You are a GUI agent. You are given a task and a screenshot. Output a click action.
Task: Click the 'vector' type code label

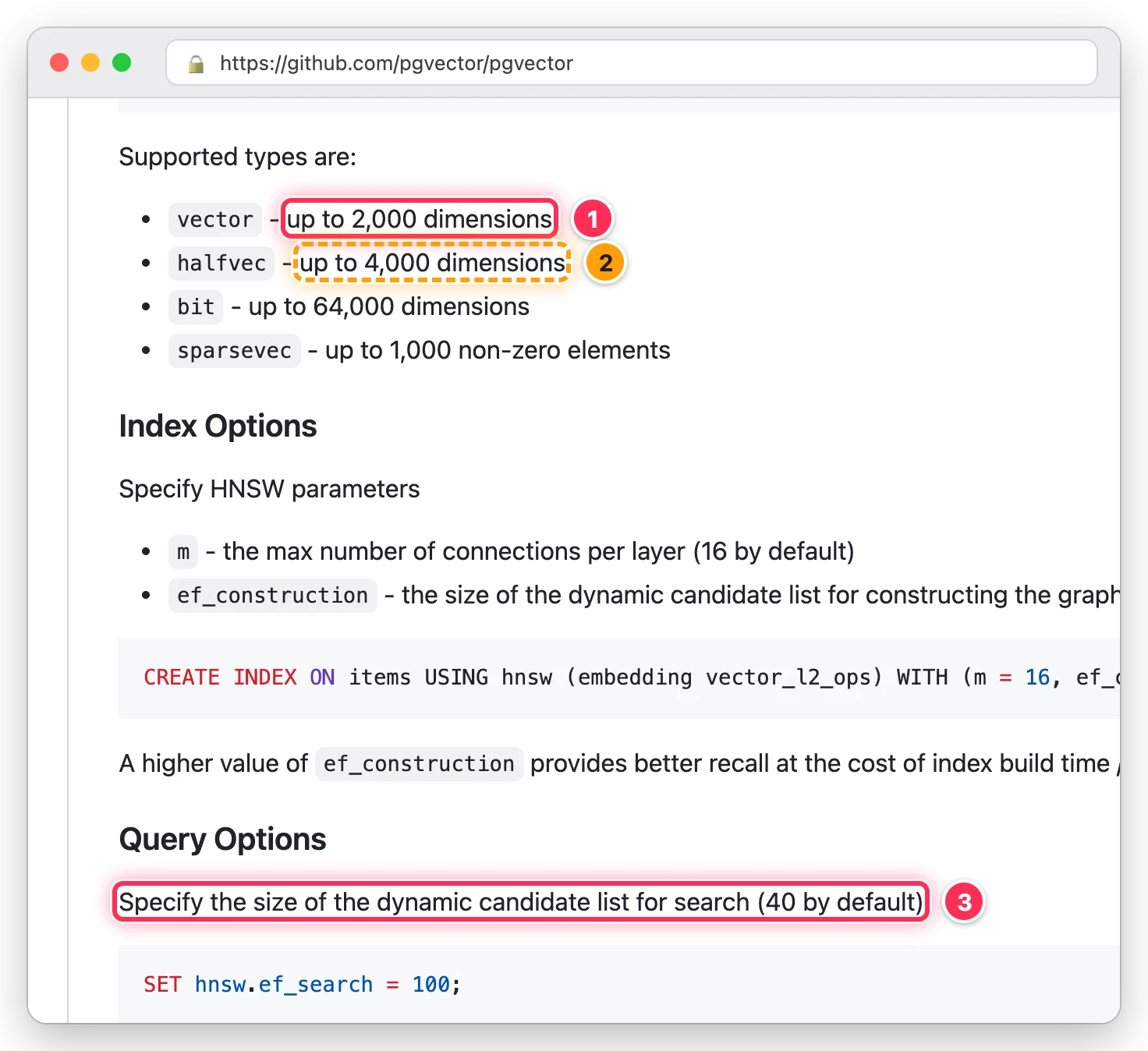click(x=215, y=220)
